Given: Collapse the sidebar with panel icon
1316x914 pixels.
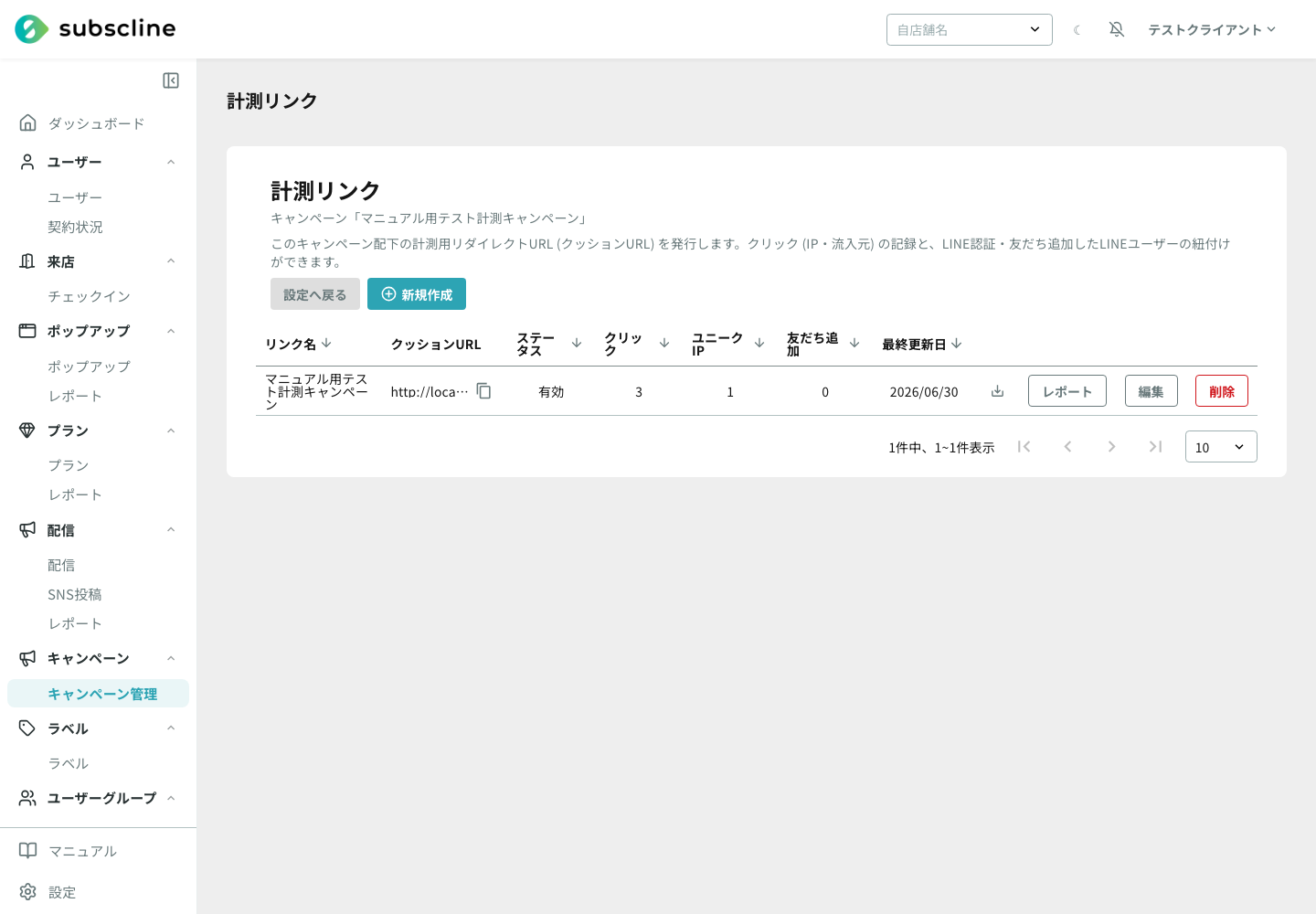Looking at the screenshot, I should [171, 80].
